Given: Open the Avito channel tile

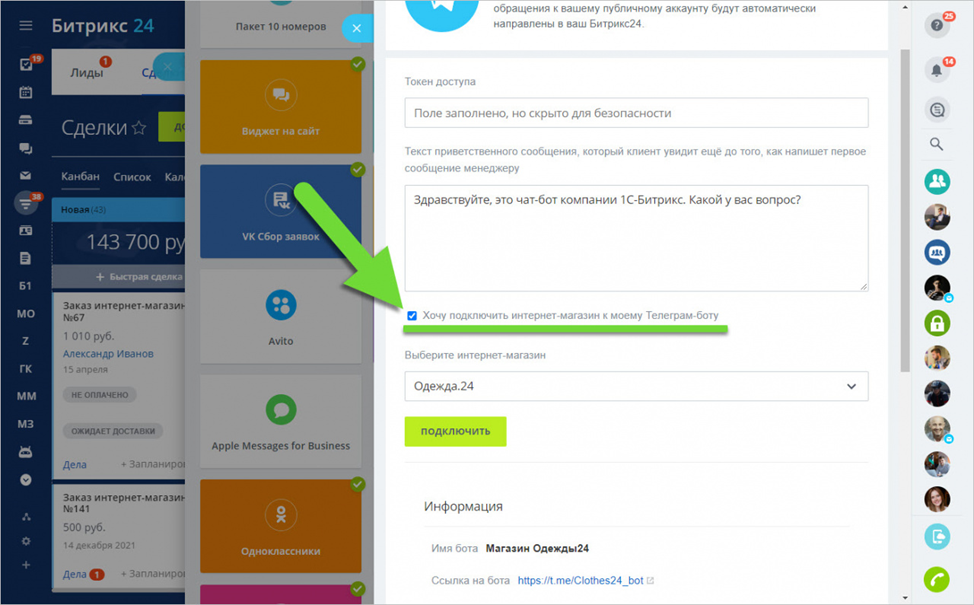Looking at the screenshot, I should pyautogui.click(x=281, y=317).
